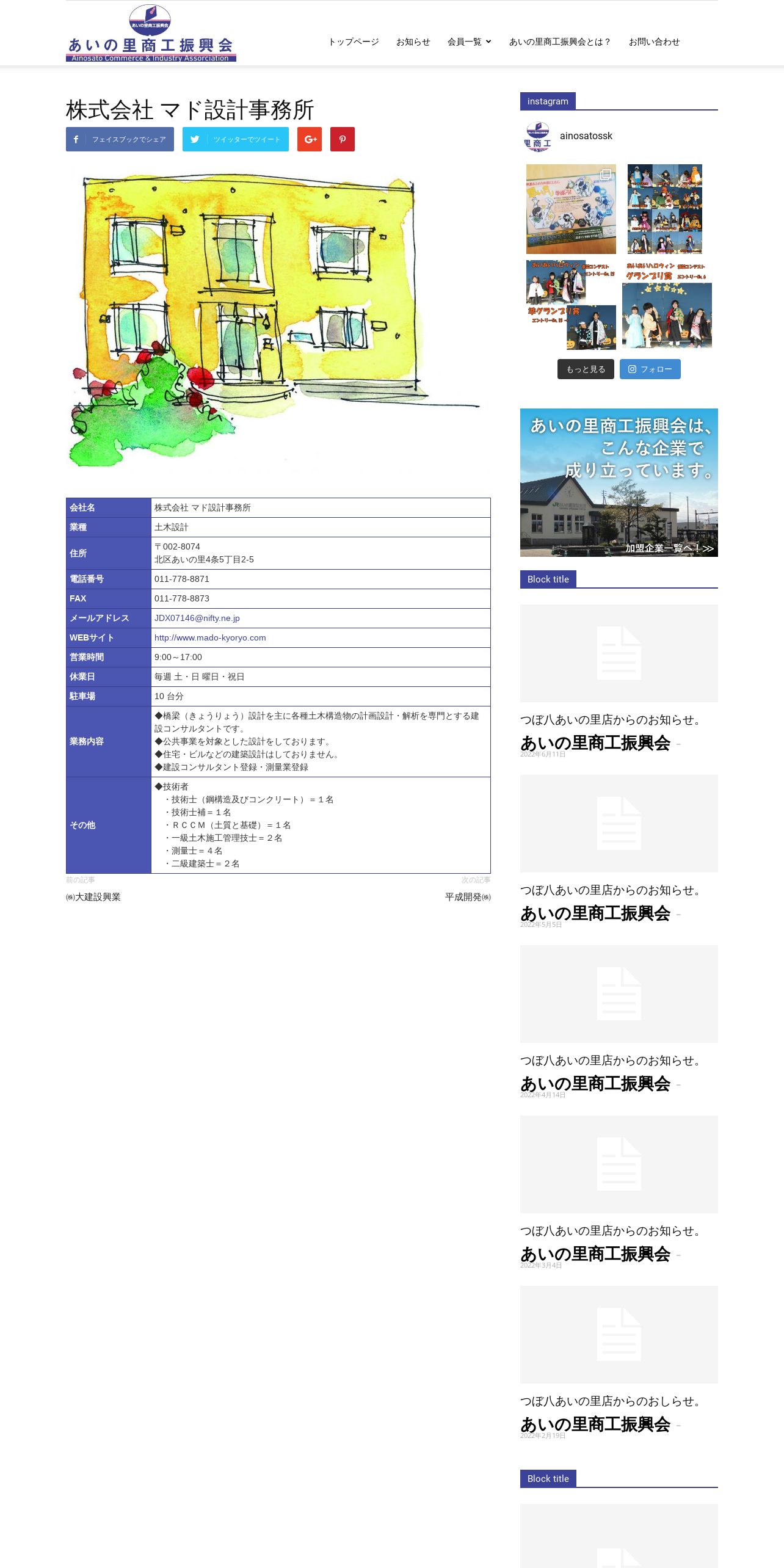Click FAX number 011-778-8873
784x1568 pixels.
tap(182, 598)
